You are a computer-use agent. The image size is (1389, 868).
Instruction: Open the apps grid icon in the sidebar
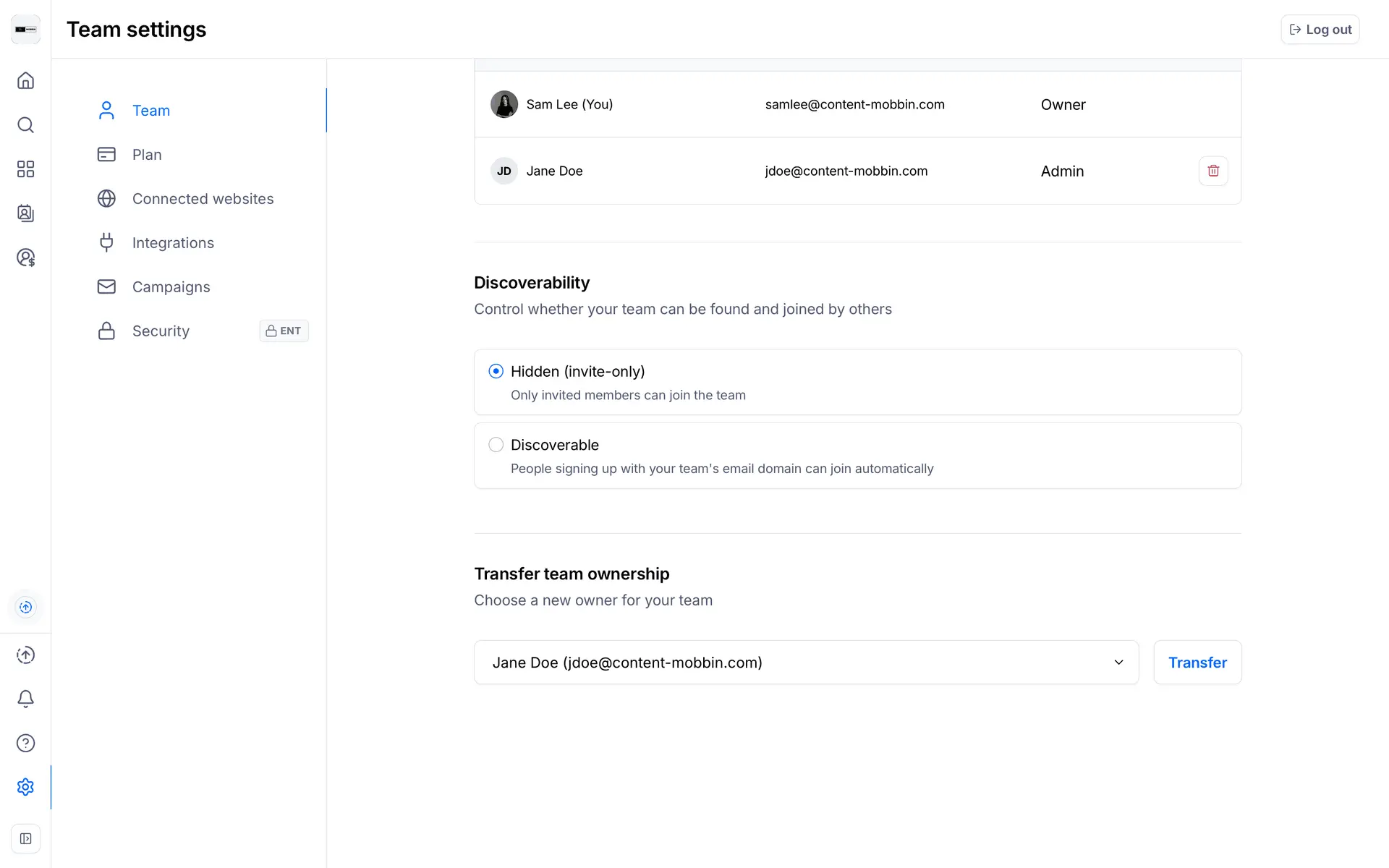[x=25, y=169]
